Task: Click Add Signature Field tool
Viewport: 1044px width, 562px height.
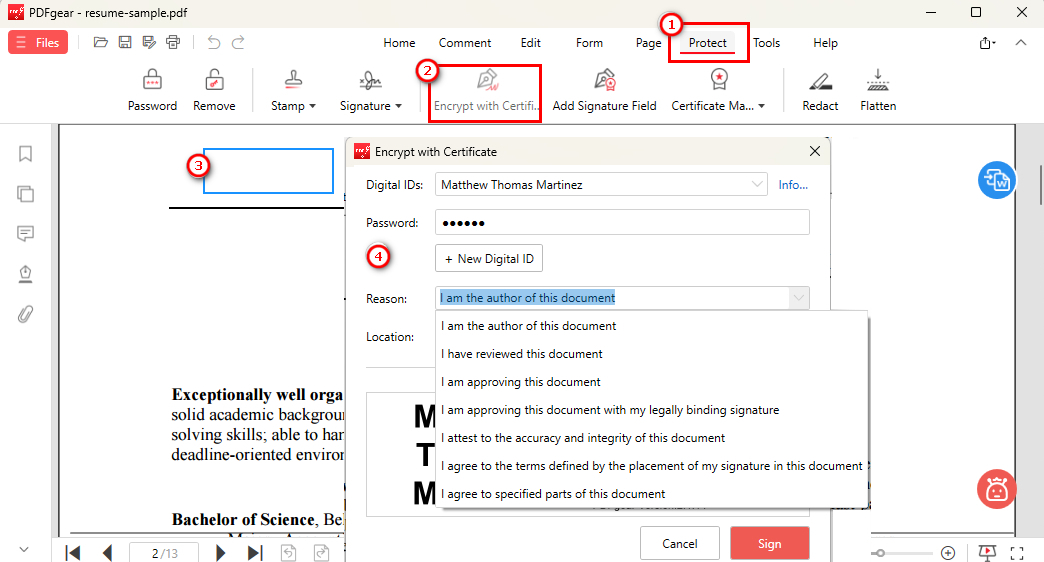Action: (x=605, y=90)
